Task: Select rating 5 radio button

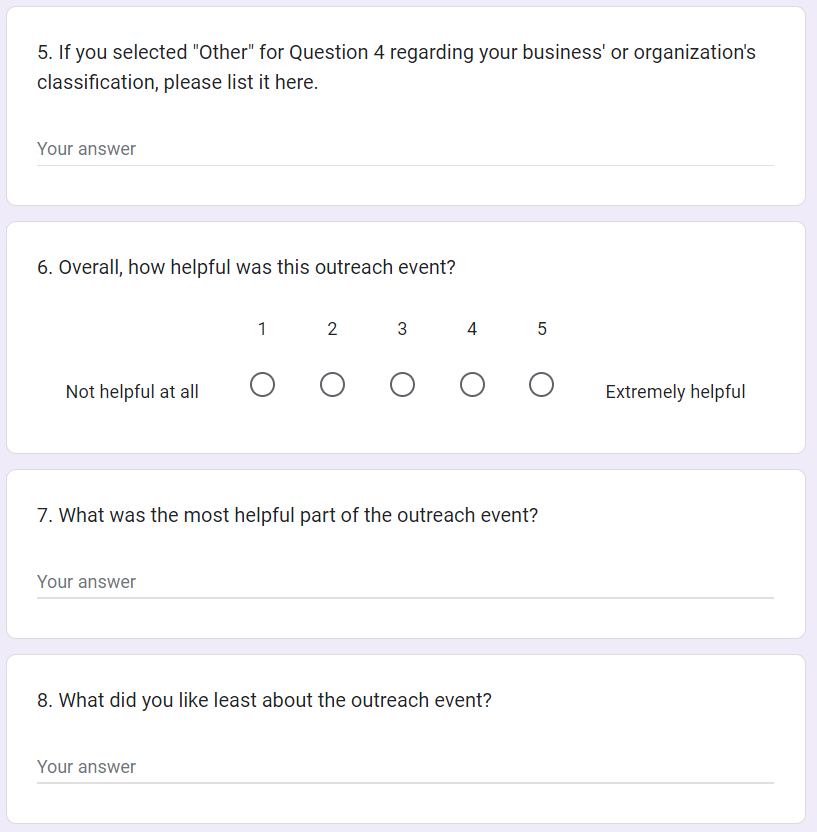Action: point(542,385)
